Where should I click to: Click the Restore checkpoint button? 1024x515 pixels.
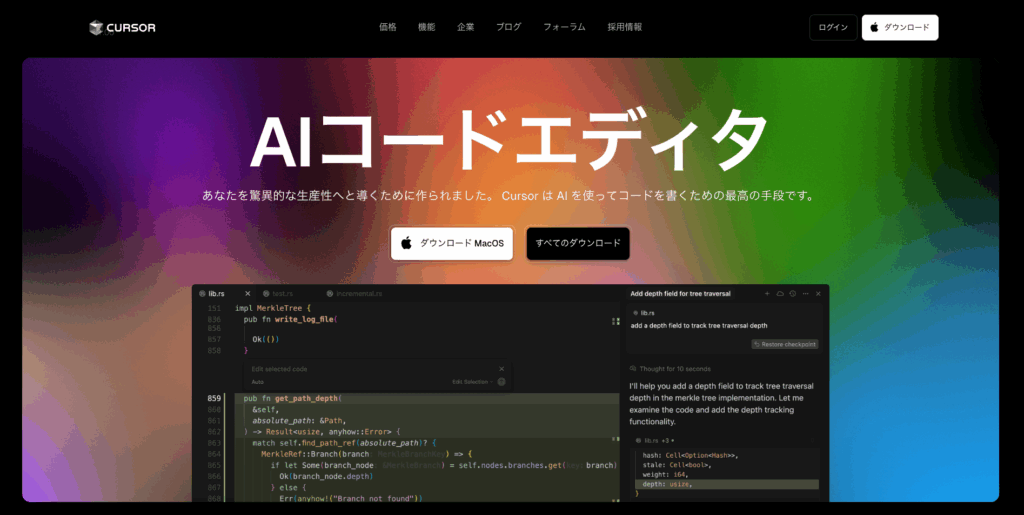click(x=784, y=344)
